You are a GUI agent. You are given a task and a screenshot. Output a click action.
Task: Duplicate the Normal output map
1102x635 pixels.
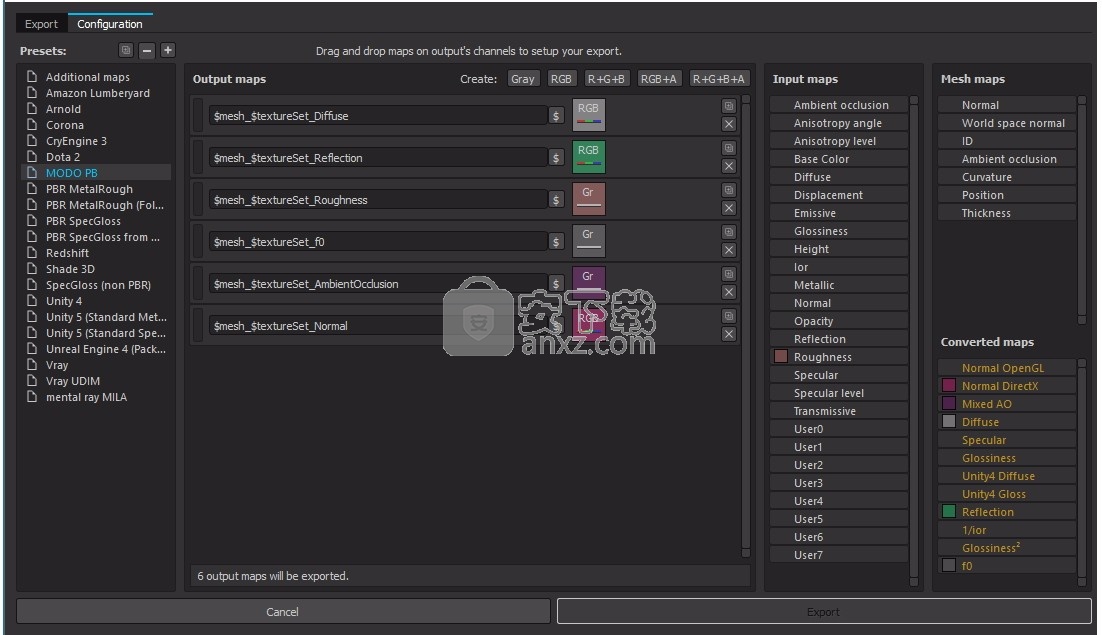(729, 316)
